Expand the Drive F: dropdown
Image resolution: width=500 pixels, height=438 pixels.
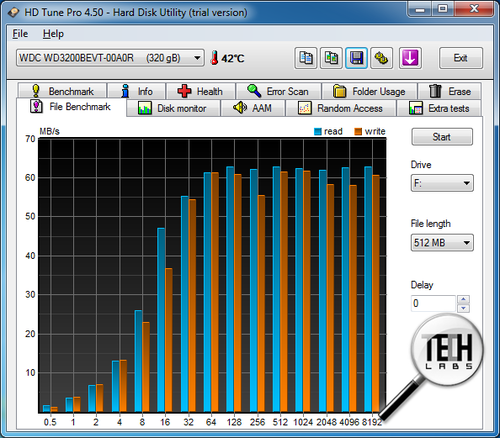(x=442, y=183)
